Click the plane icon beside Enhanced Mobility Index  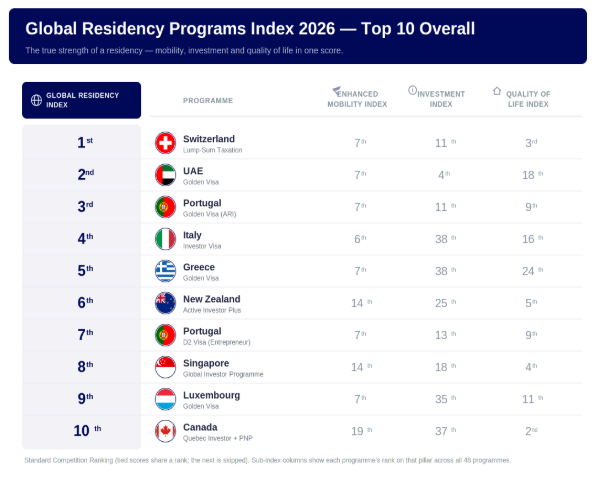[336, 90]
